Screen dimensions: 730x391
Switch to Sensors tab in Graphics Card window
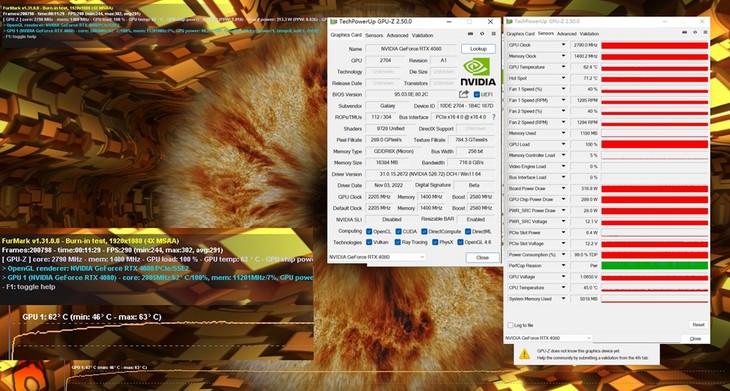tap(374, 35)
